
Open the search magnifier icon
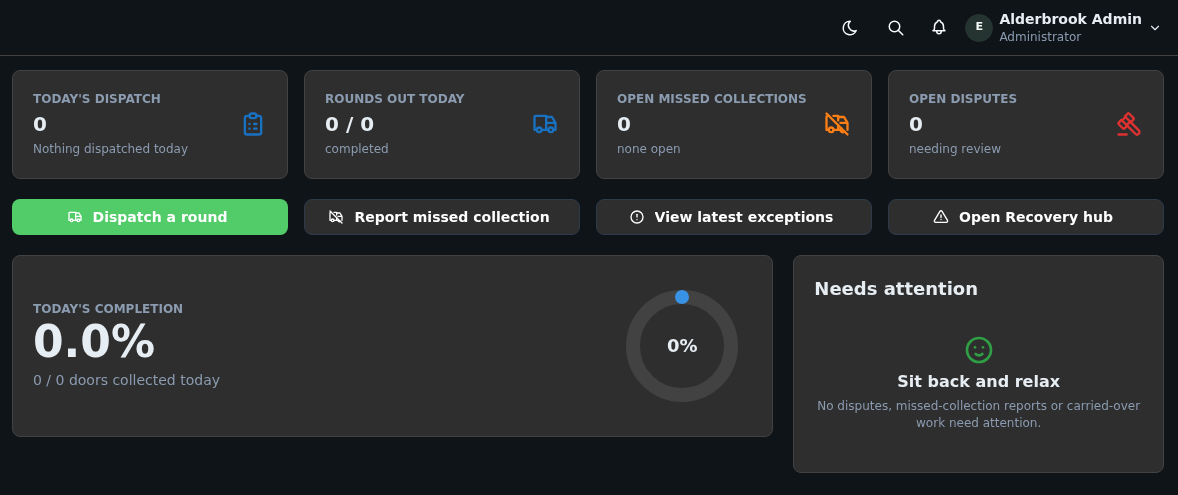(895, 28)
